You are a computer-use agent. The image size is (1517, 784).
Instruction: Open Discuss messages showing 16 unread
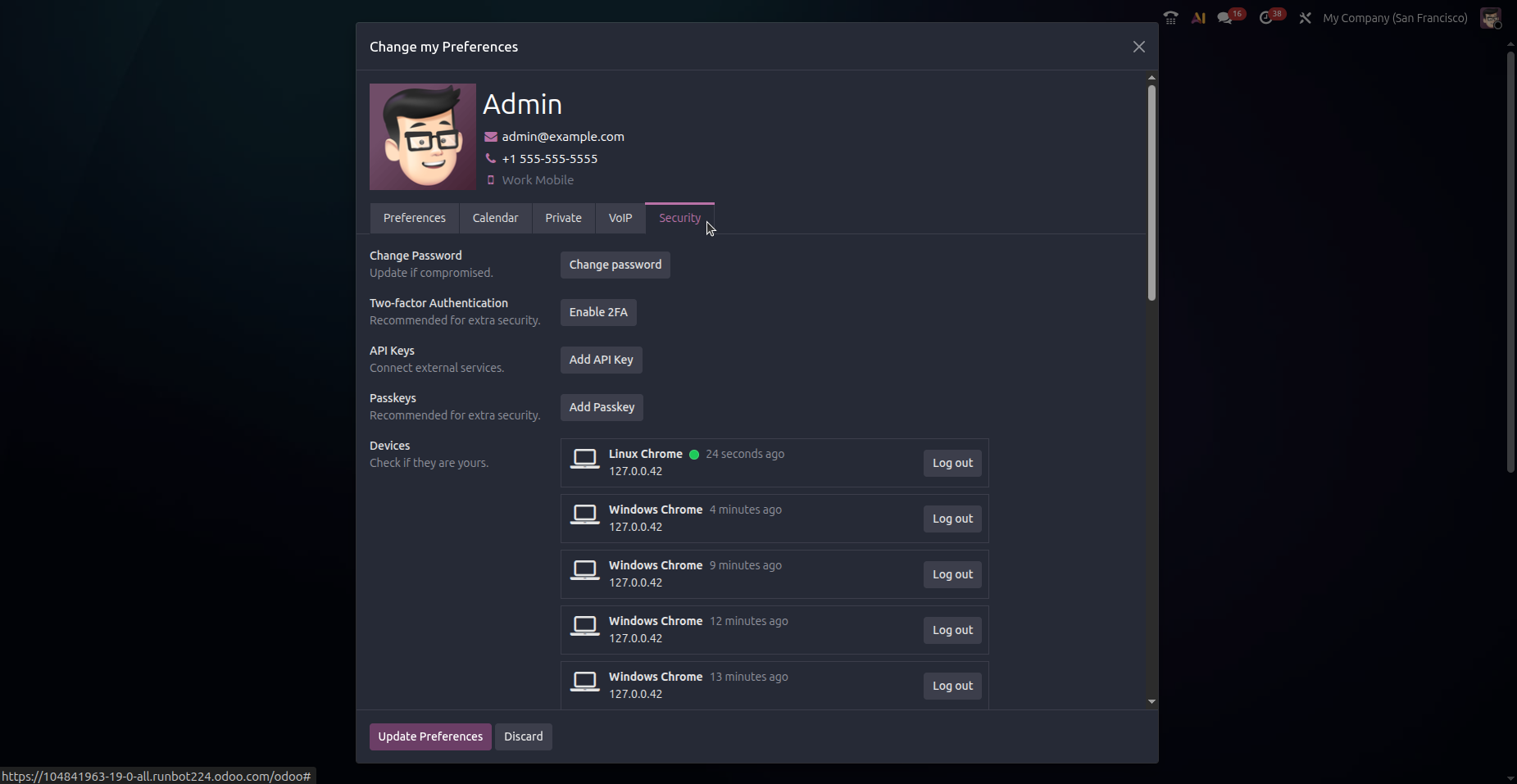point(1225,16)
